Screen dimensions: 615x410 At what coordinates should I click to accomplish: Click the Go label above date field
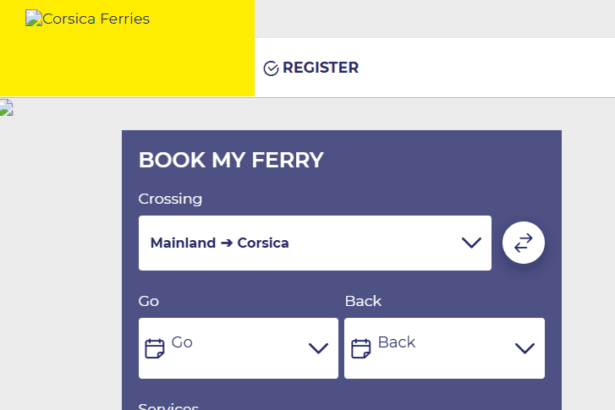149,301
